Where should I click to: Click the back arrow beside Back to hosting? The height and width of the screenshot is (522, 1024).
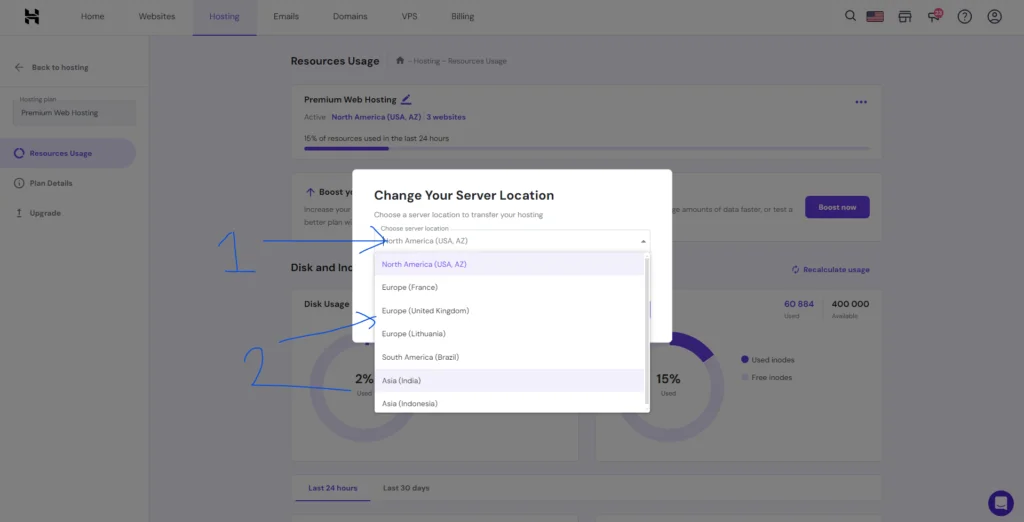tap(19, 67)
